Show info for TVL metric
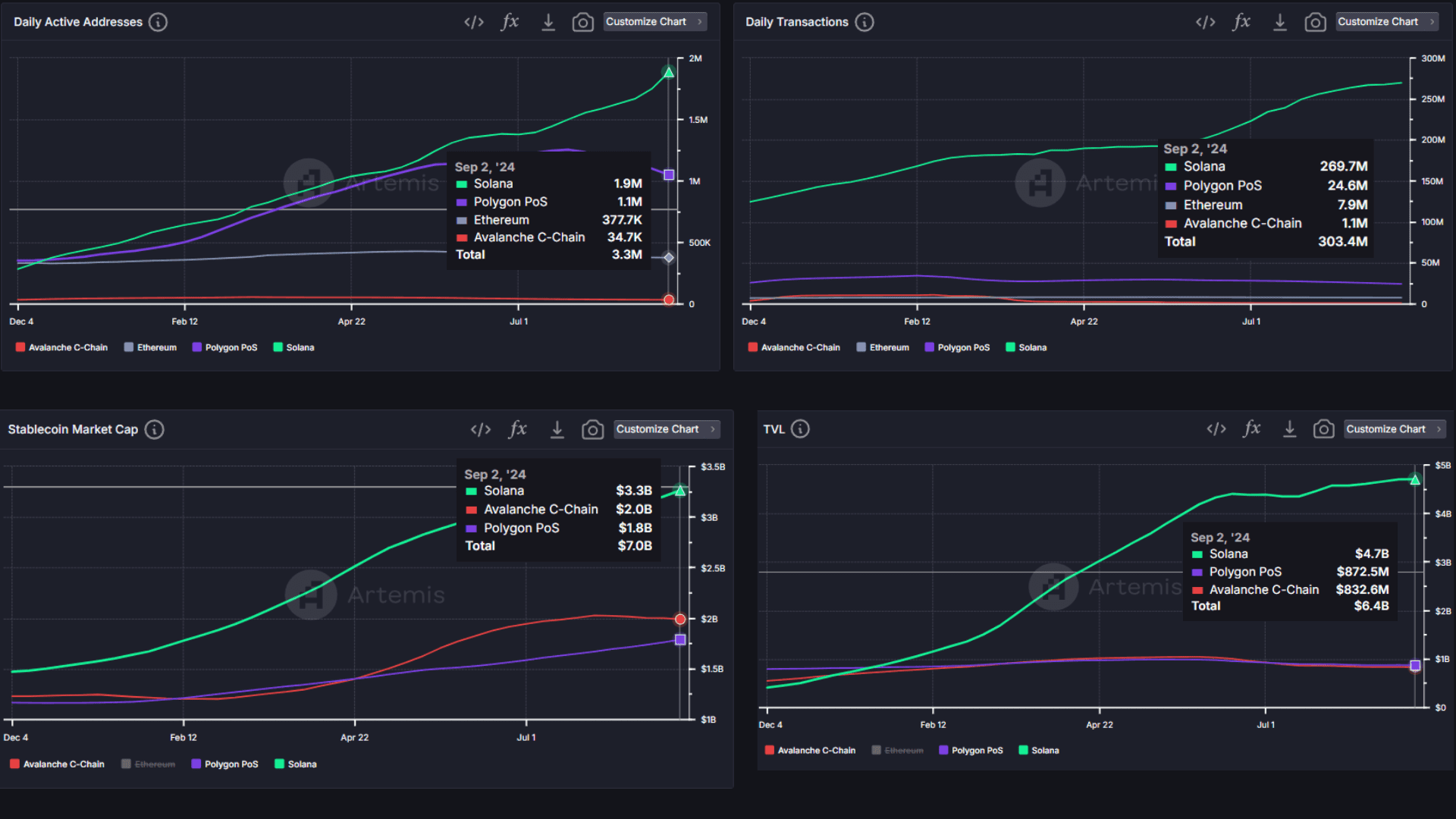1456x819 pixels. point(800,429)
